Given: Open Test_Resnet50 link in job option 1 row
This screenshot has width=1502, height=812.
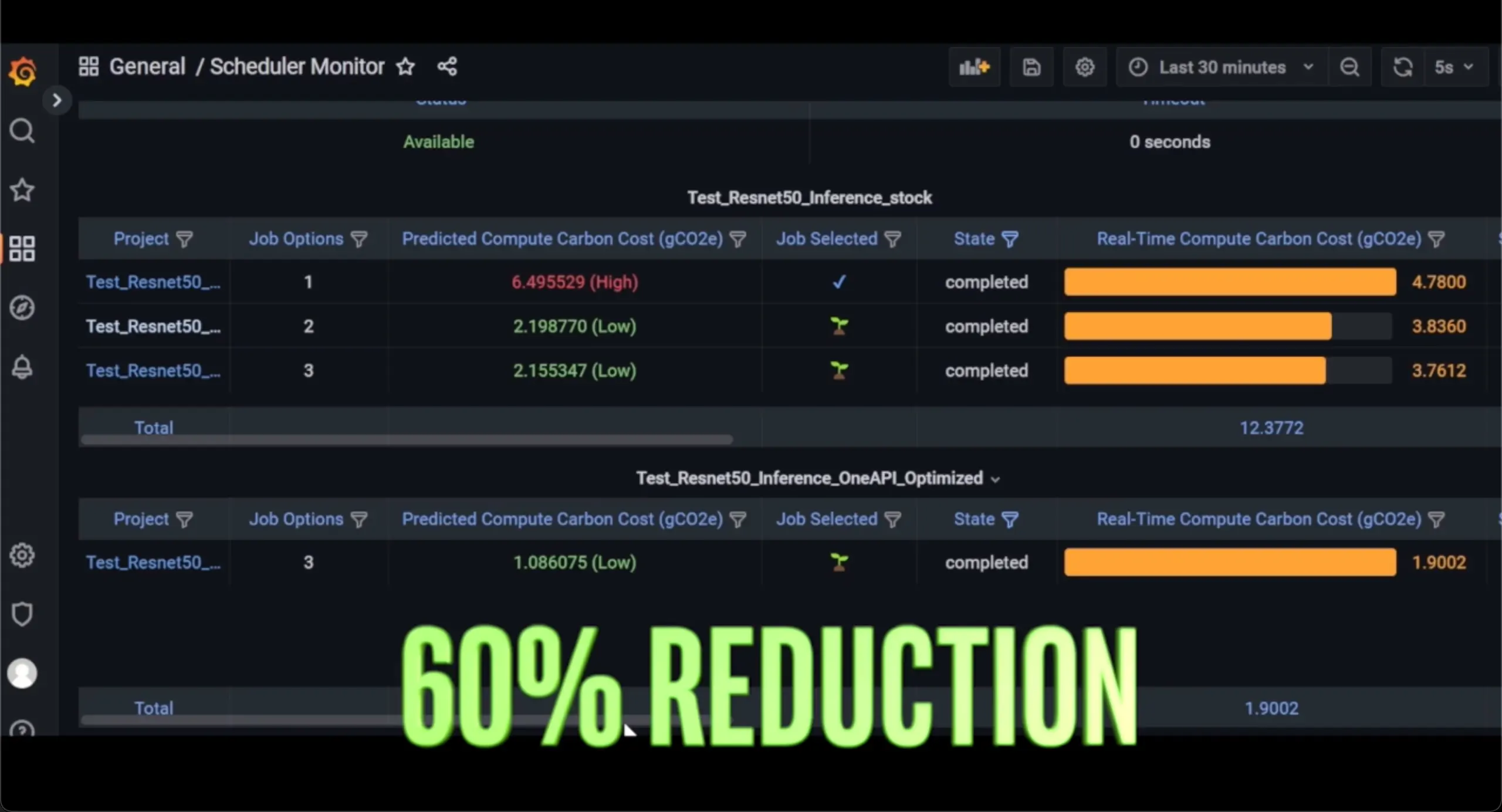Looking at the screenshot, I should 153,282.
